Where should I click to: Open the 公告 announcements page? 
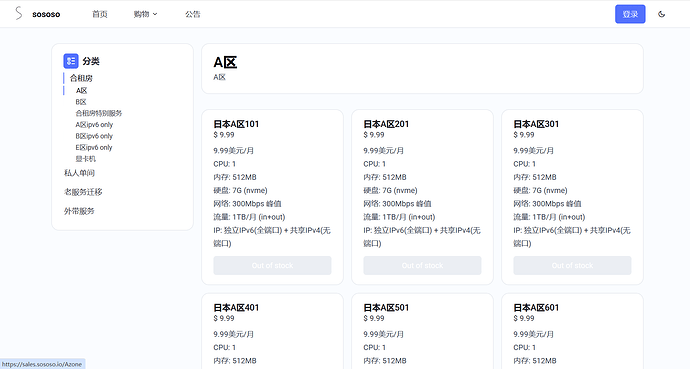pyautogui.click(x=193, y=14)
